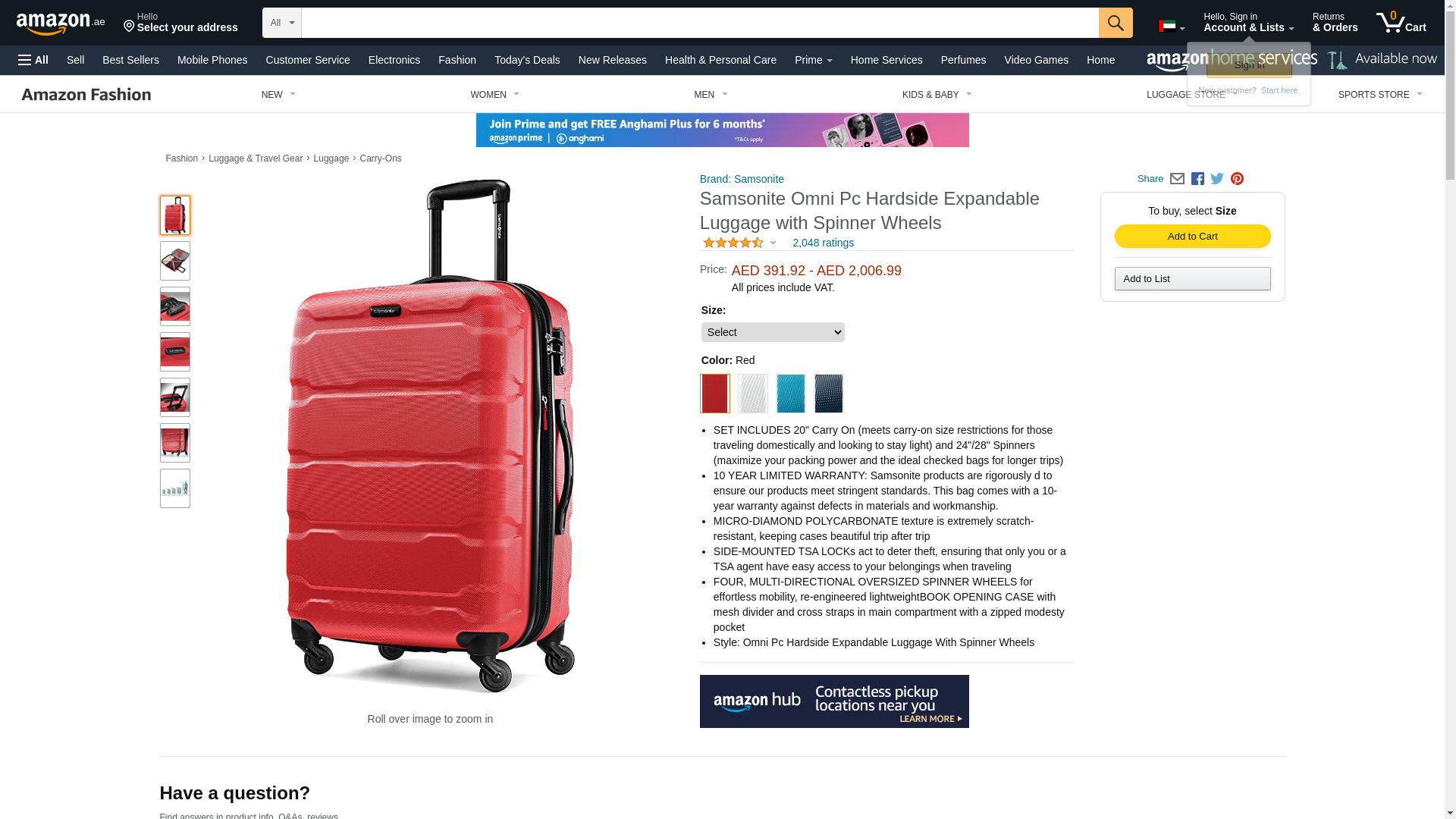Click the search magnifier button
This screenshot has width=1456, height=819.
click(1115, 23)
